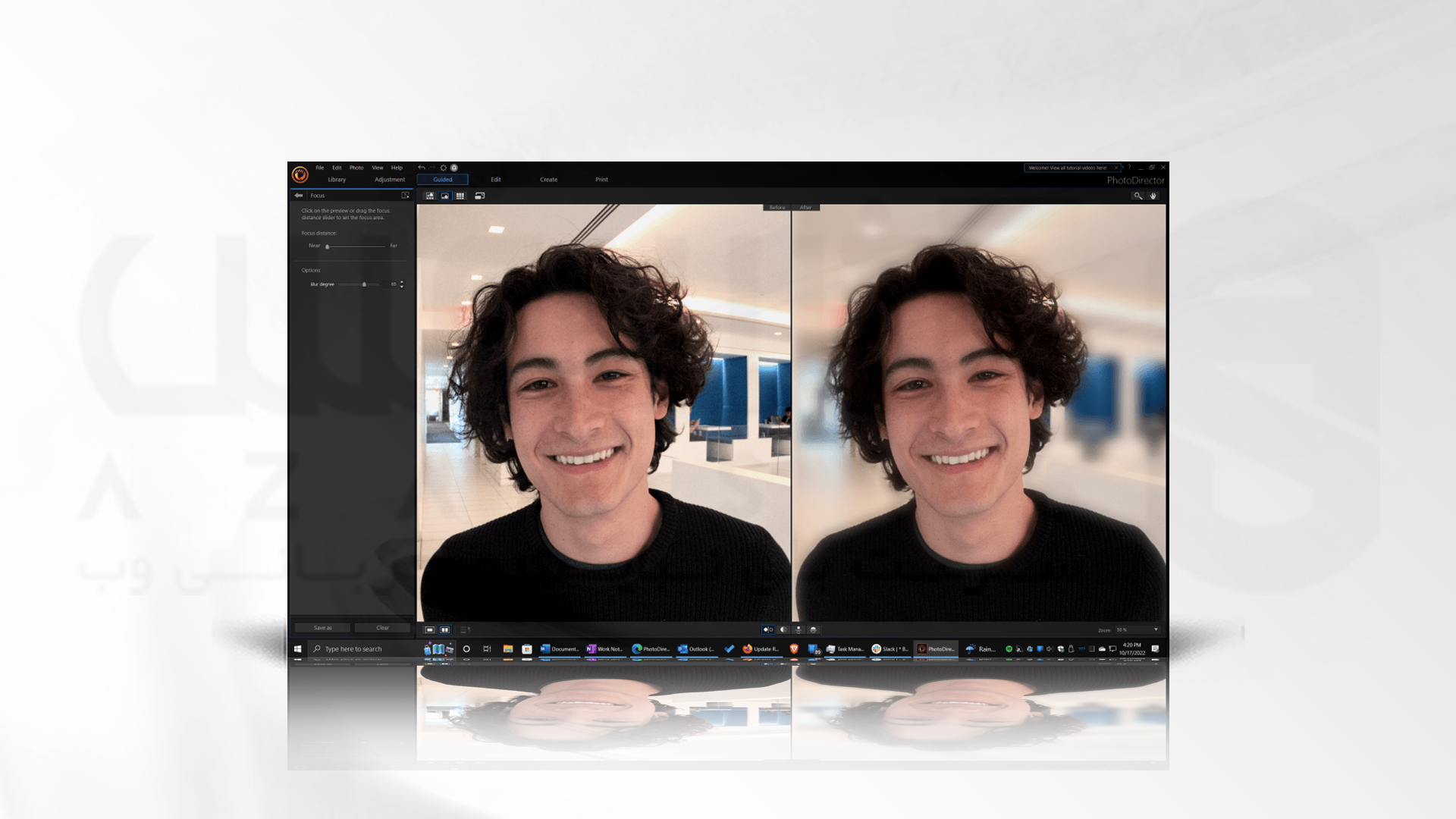Image resolution: width=1456 pixels, height=819 pixels.
Task: Decrease Blur degree with down stepper
Action: tap(402, 287)
